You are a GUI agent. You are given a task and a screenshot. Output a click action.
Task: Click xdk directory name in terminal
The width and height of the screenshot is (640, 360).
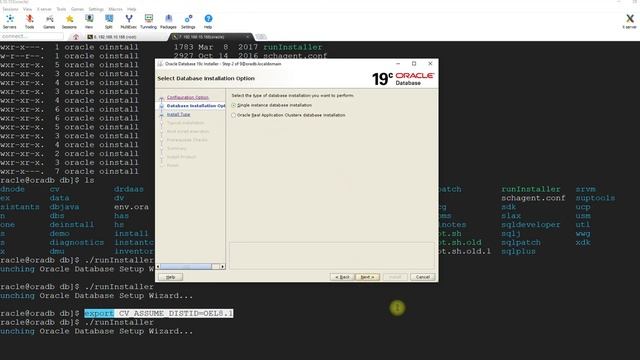click(x=583, y=242)
